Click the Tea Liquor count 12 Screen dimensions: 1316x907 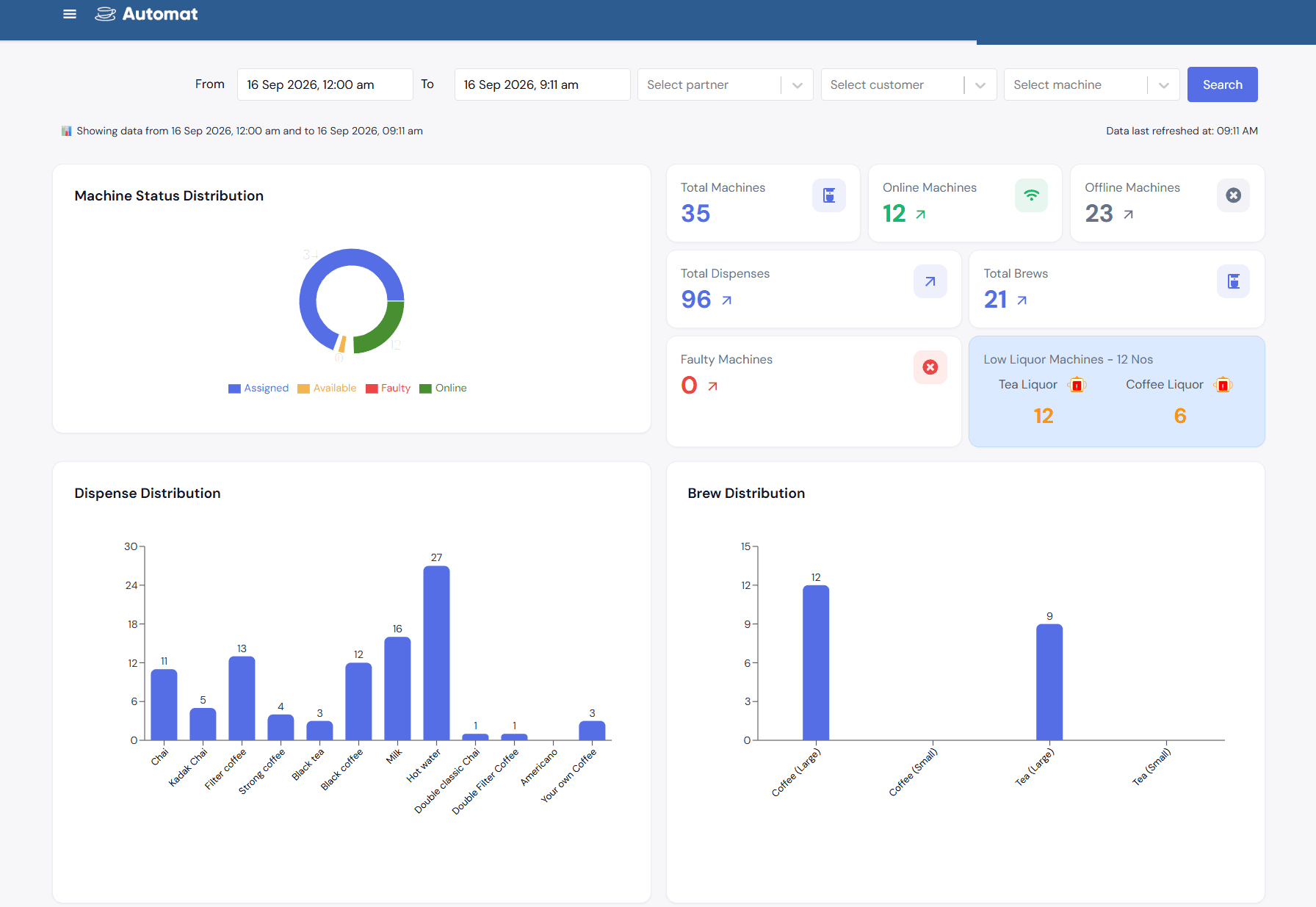(x=1043, y=416)
